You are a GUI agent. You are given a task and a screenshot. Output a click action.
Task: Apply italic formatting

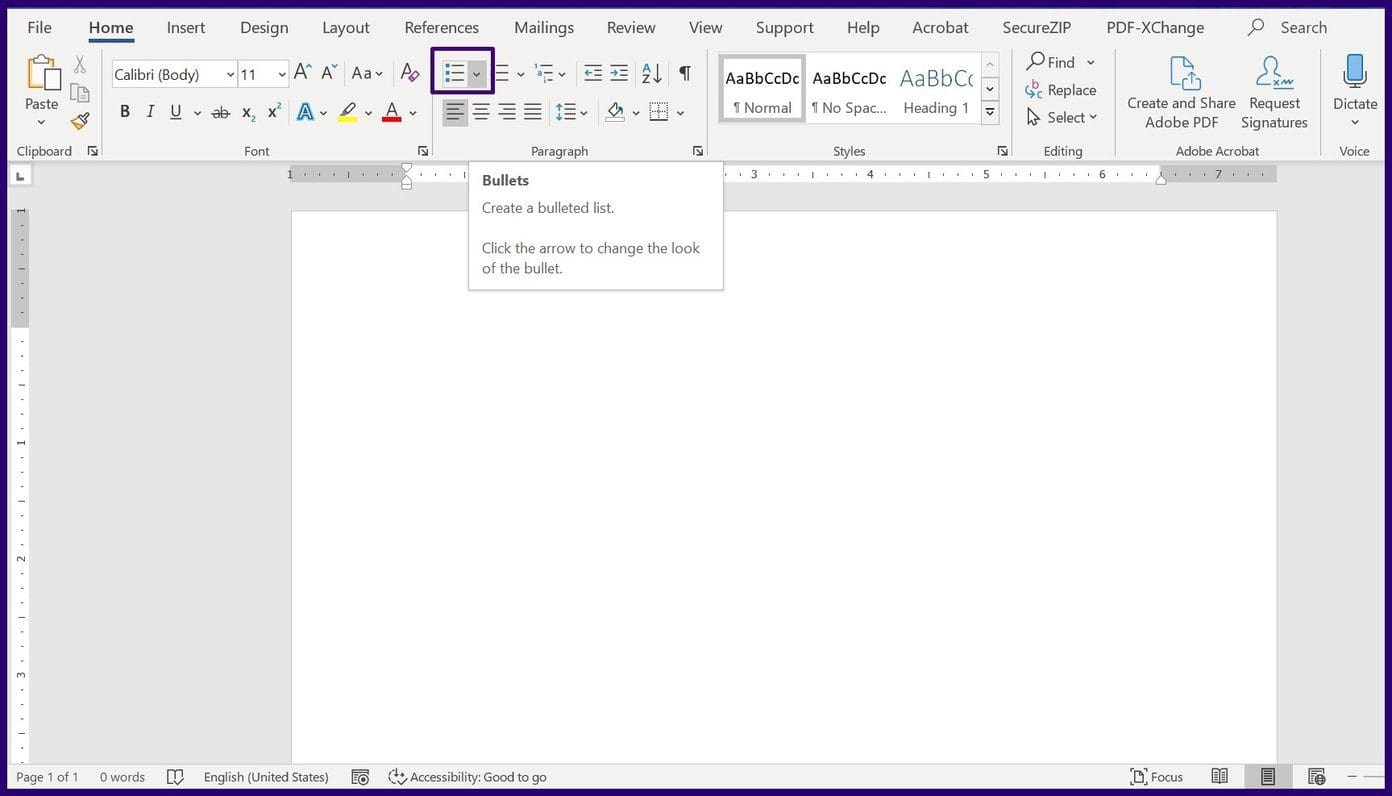coord(150,111)
